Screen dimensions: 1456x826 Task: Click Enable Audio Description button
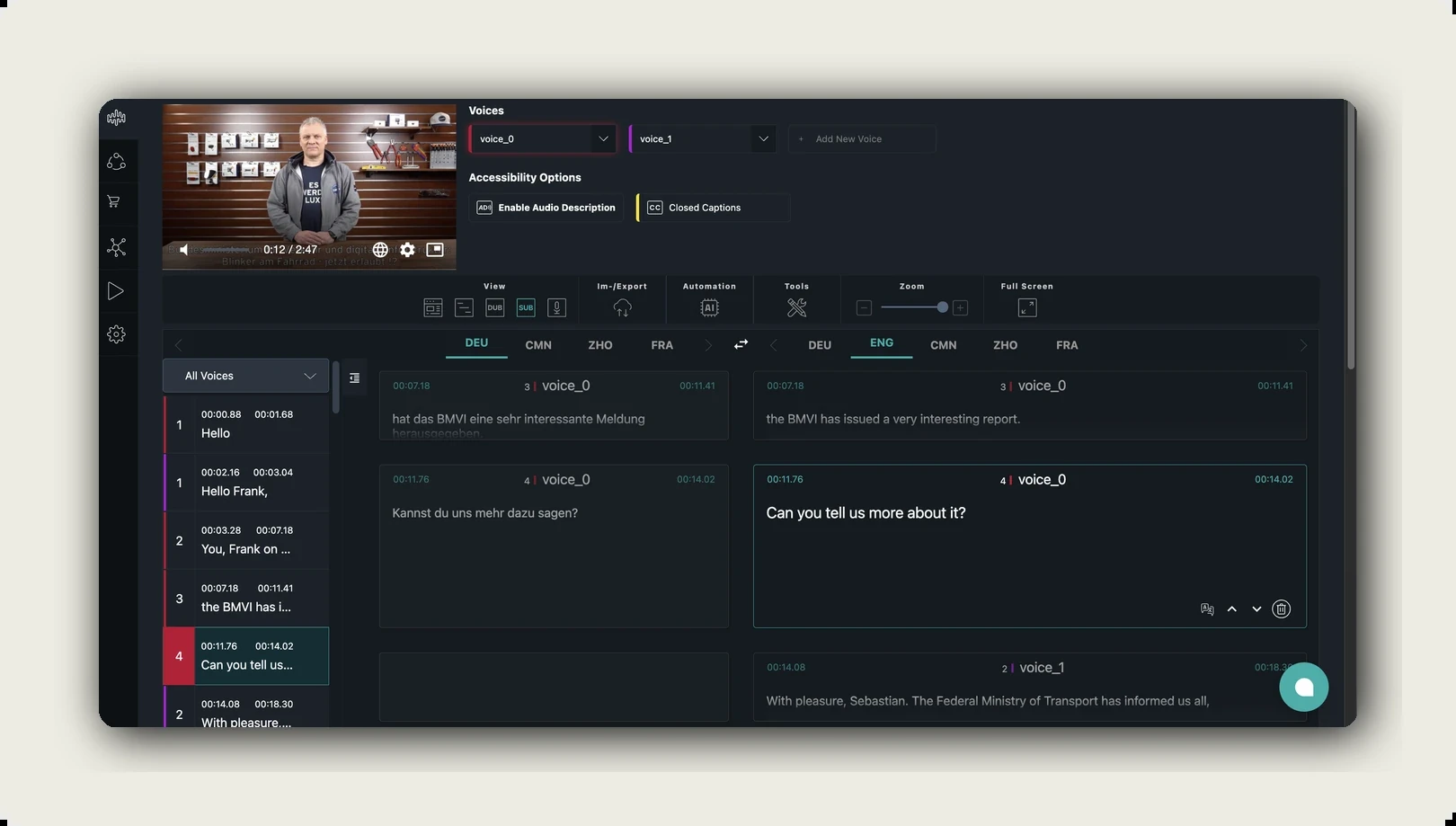546,208
